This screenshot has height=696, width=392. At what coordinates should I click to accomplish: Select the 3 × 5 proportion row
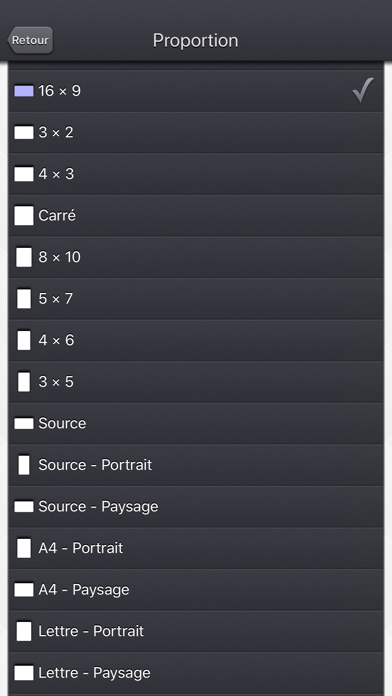click(196, 382)
